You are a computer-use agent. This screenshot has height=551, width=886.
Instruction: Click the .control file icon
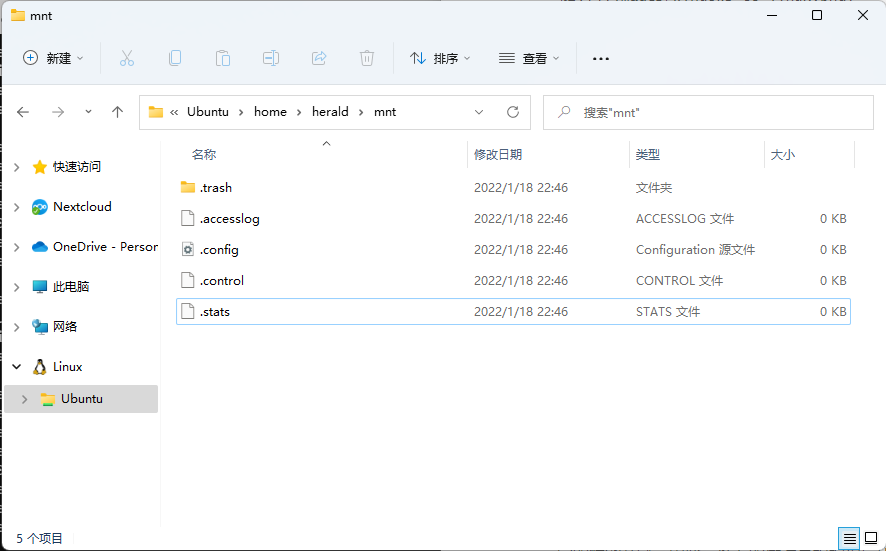188,280
